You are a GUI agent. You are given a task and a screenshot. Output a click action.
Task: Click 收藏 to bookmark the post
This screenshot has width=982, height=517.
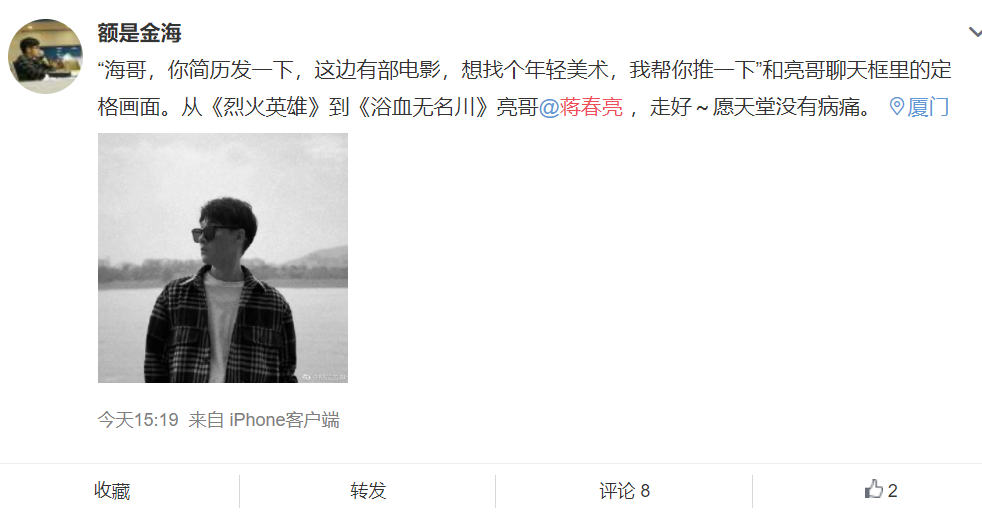point(112,491)
